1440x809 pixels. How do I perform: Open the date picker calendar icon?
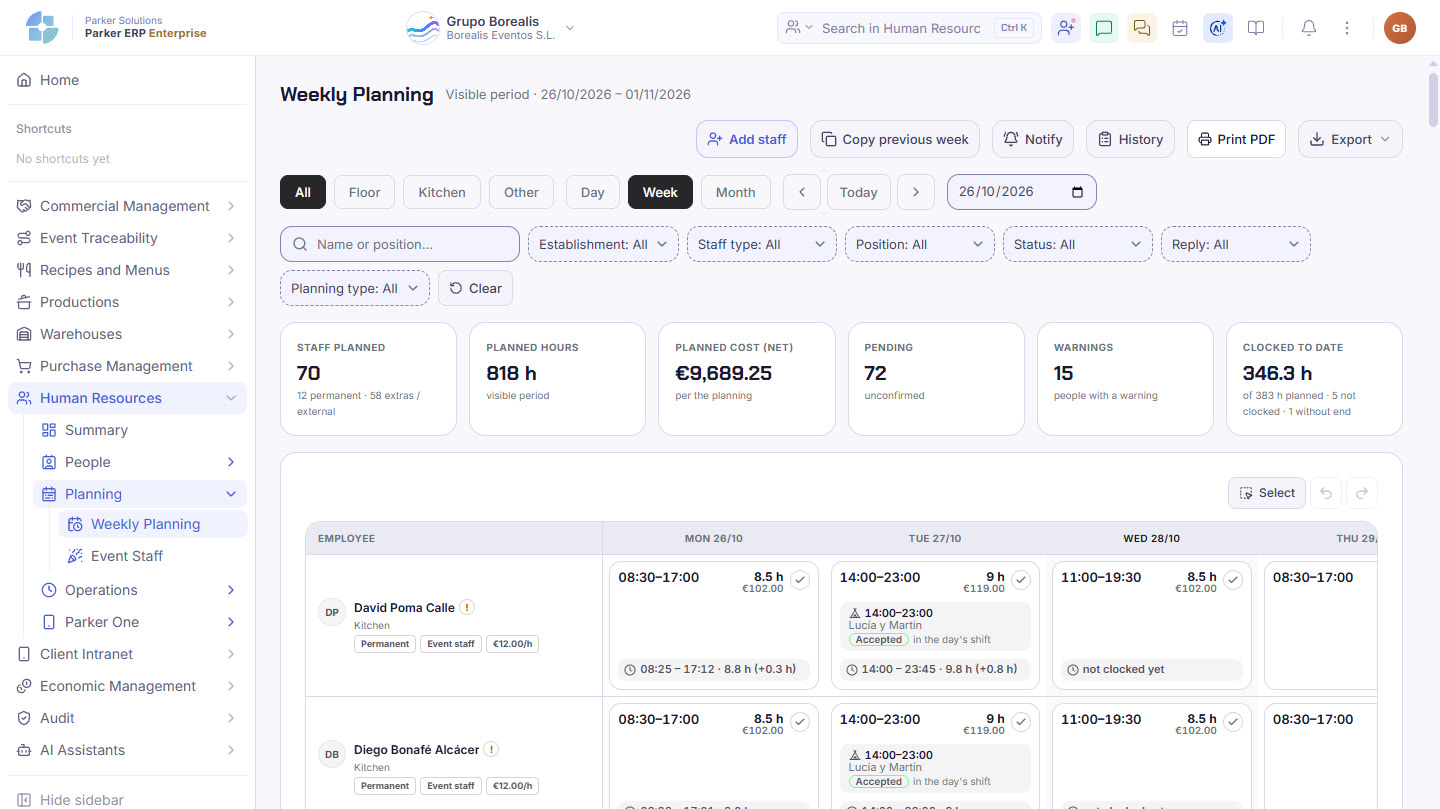pos(1077,192)
